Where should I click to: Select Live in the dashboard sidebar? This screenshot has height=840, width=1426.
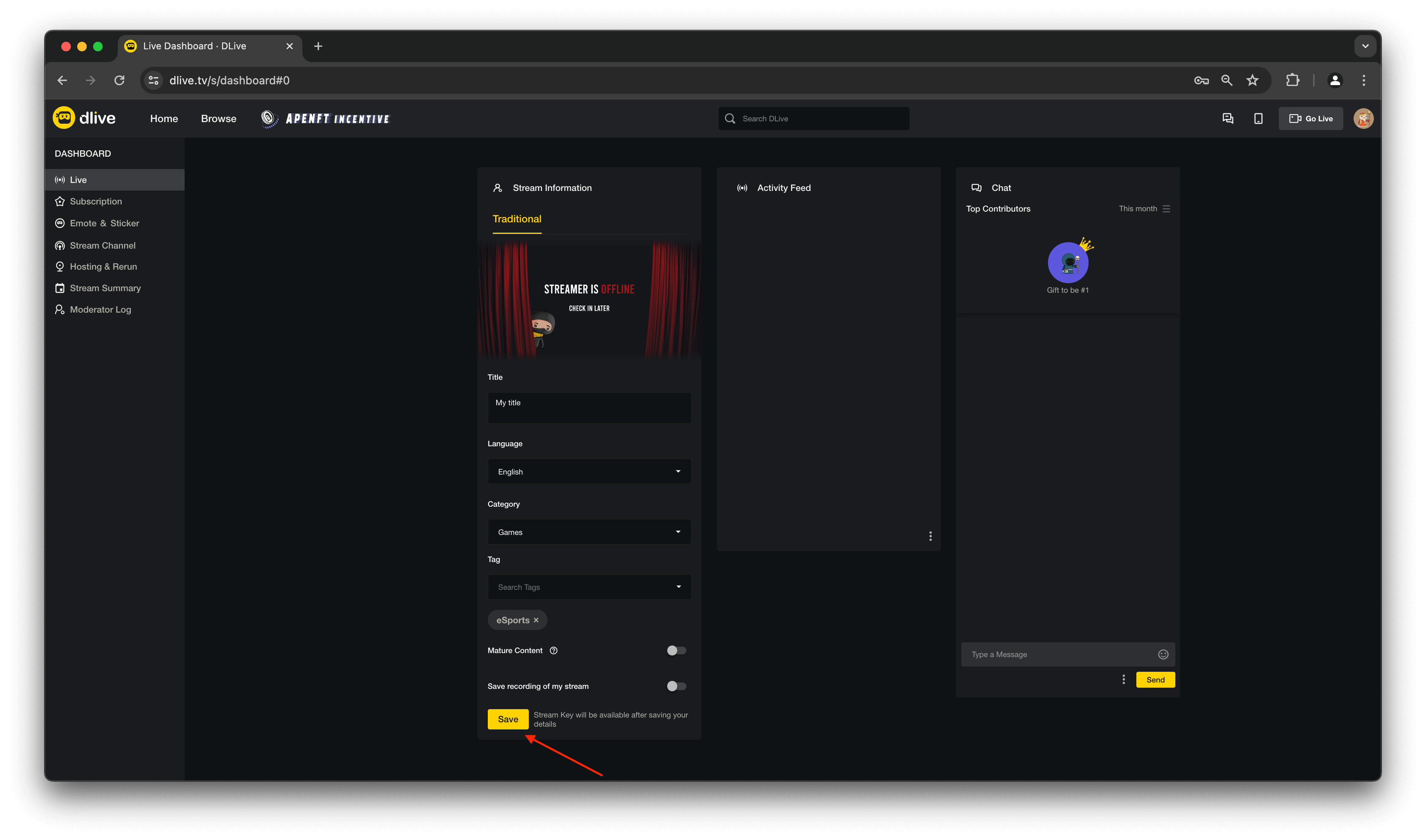(x=78, y=179)
